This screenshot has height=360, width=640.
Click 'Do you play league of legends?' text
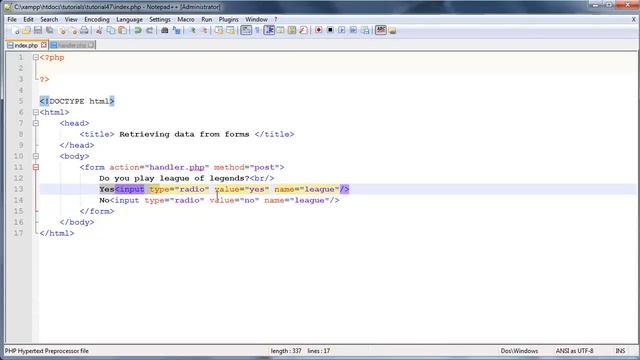click(x=174, y=178)
